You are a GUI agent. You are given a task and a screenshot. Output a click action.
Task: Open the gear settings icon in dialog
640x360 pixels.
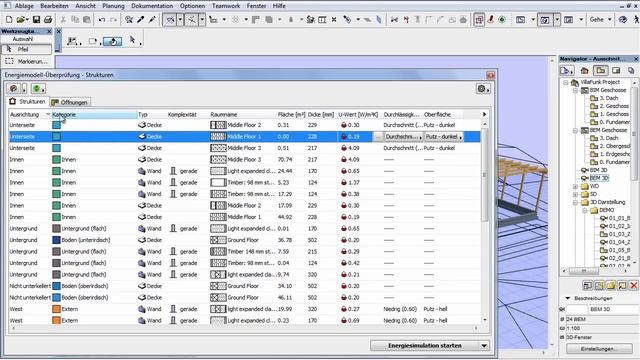click(483, 89)
